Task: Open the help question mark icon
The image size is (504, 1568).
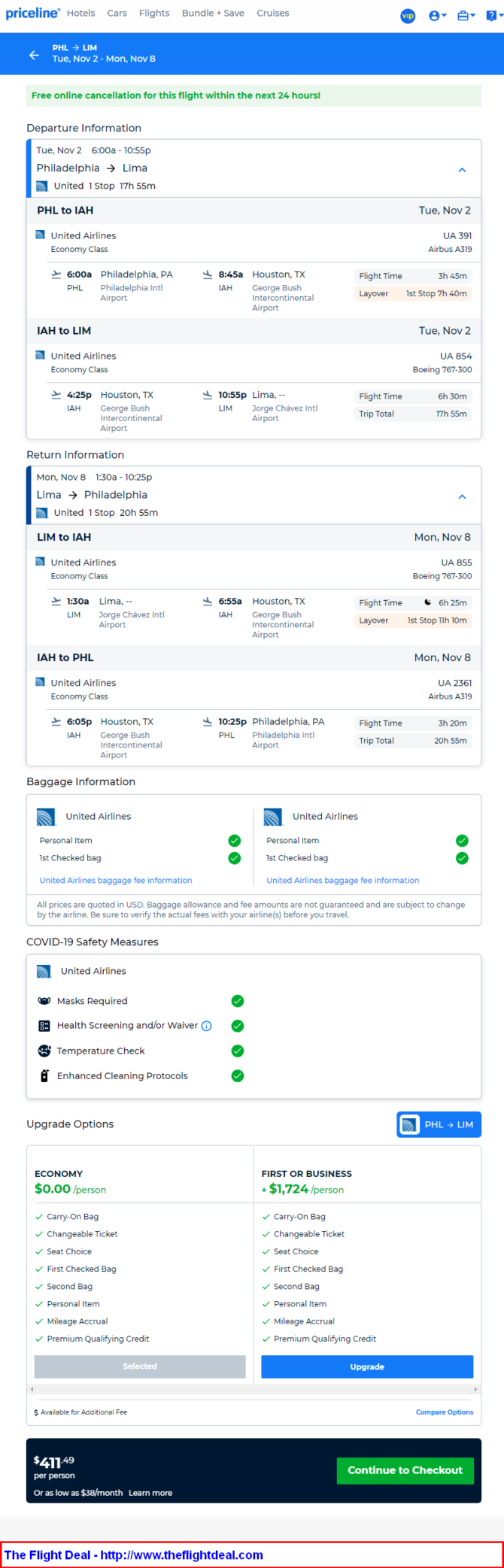Action: pyautogui.click(x=492, y=16)
